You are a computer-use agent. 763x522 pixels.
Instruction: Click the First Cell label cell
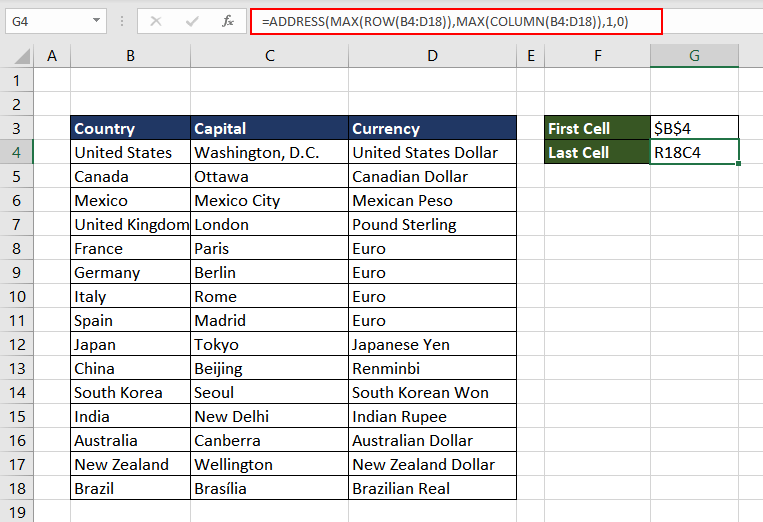pos(597,128)
